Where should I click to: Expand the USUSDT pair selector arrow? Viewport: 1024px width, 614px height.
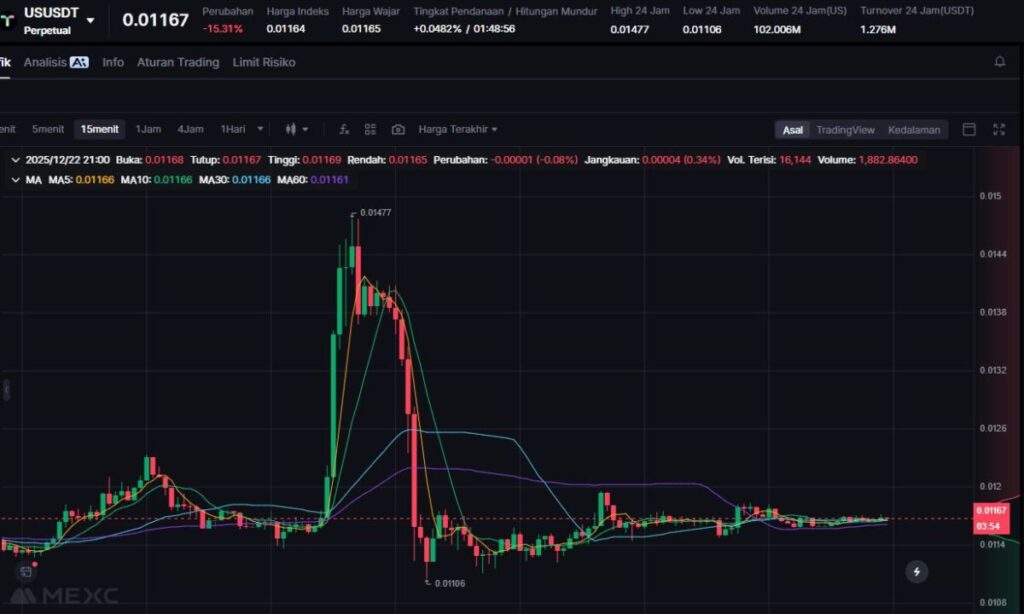pos(91,20)
